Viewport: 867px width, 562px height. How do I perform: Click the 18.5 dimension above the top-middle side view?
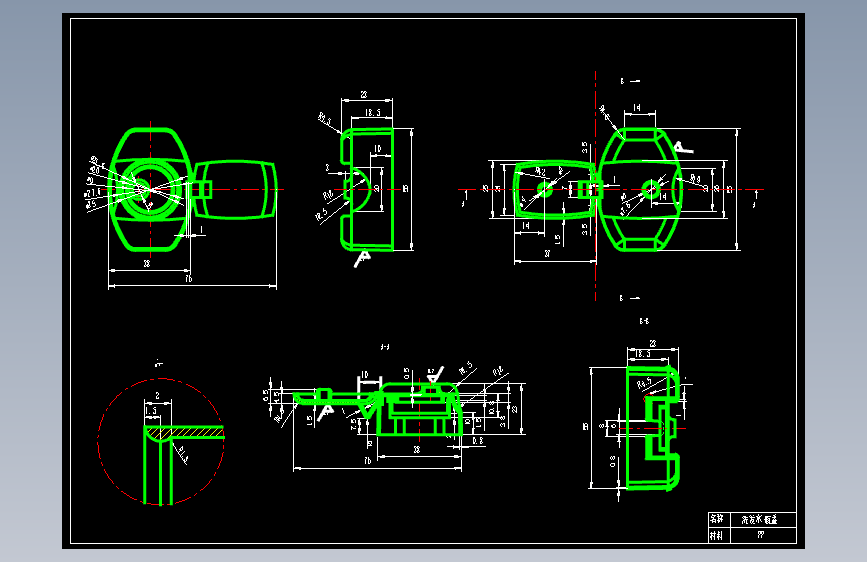373,112
